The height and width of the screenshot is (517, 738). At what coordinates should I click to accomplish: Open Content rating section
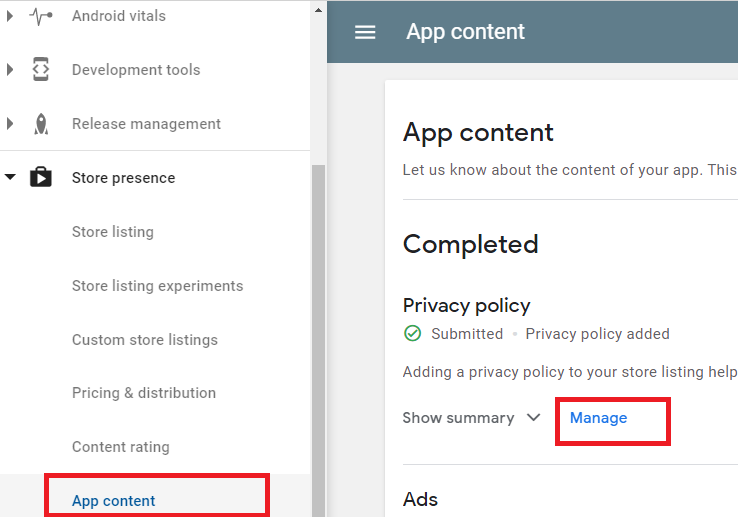[120, 447]
